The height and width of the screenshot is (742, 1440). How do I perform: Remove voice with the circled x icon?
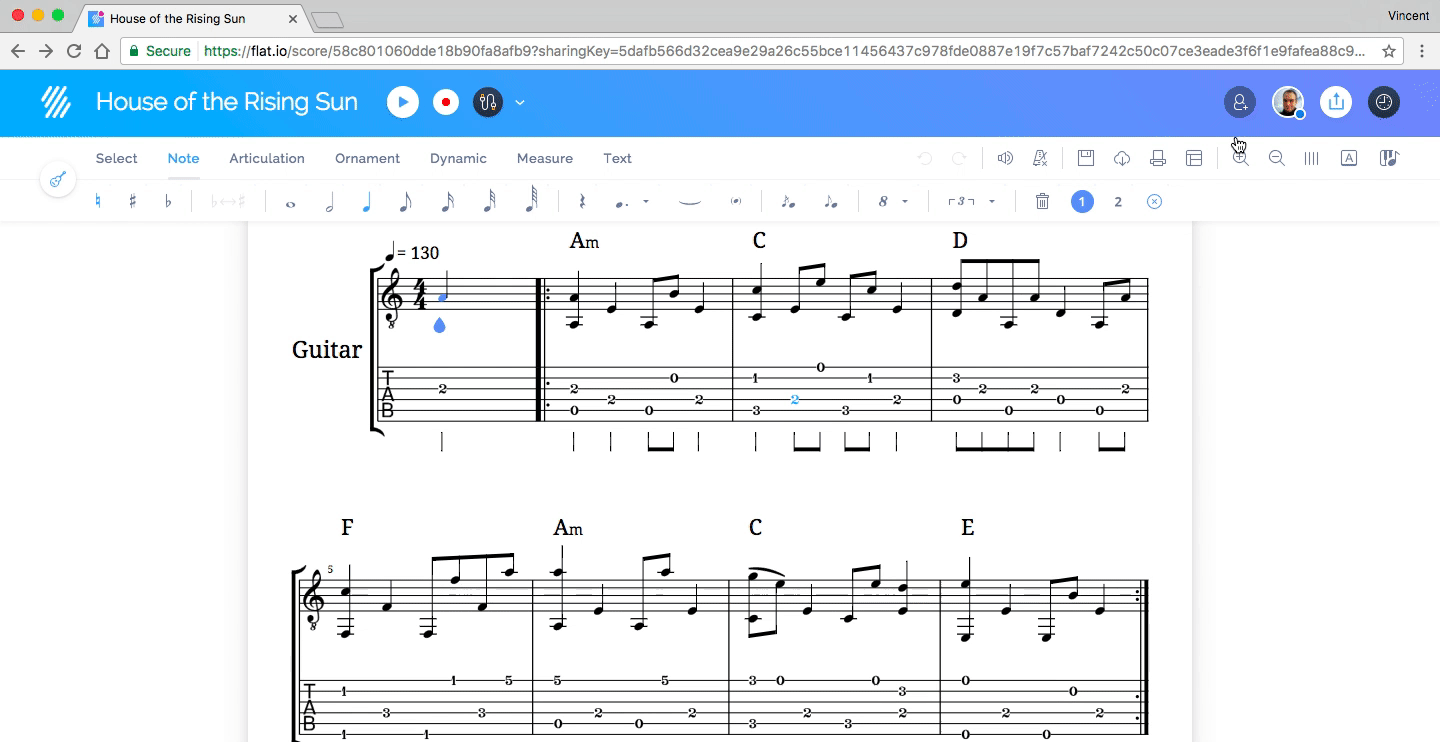click(1154, 201)
